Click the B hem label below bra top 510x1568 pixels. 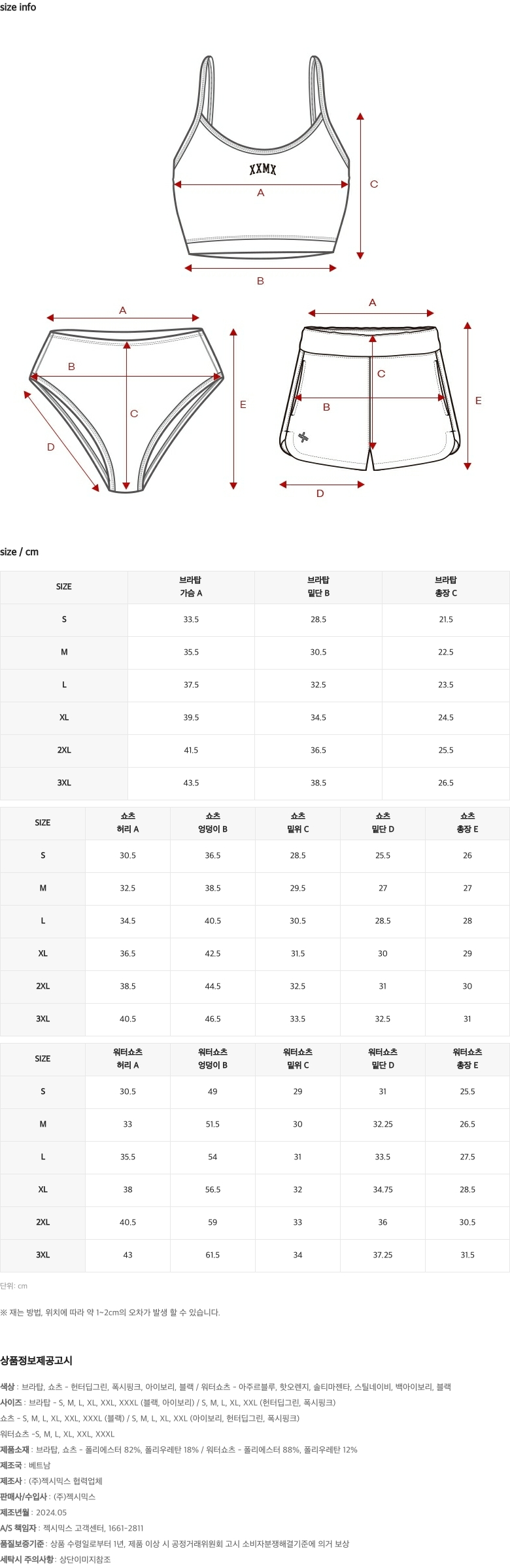[x=260, y=281]
